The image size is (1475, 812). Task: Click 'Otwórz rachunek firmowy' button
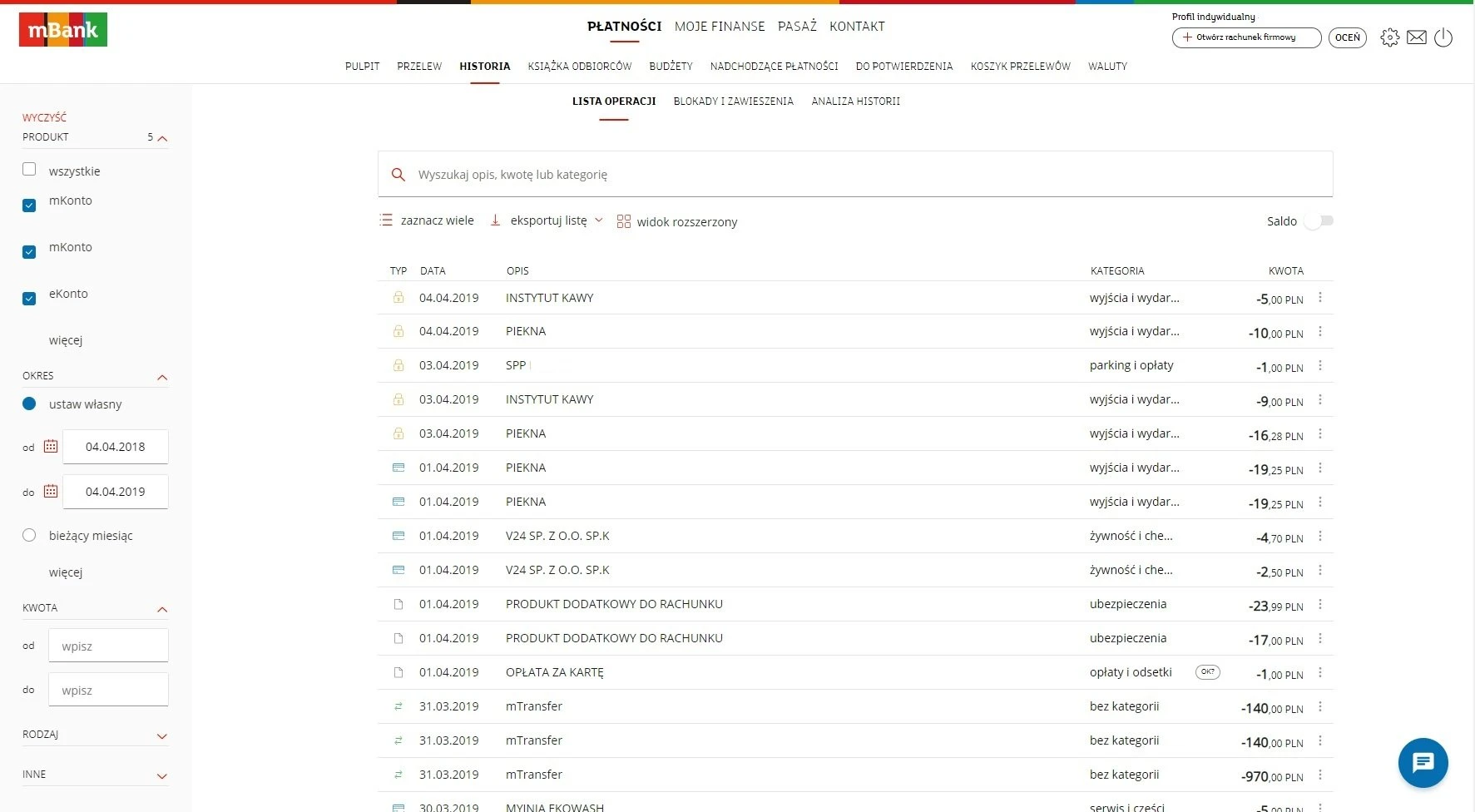click(1245, 37)
